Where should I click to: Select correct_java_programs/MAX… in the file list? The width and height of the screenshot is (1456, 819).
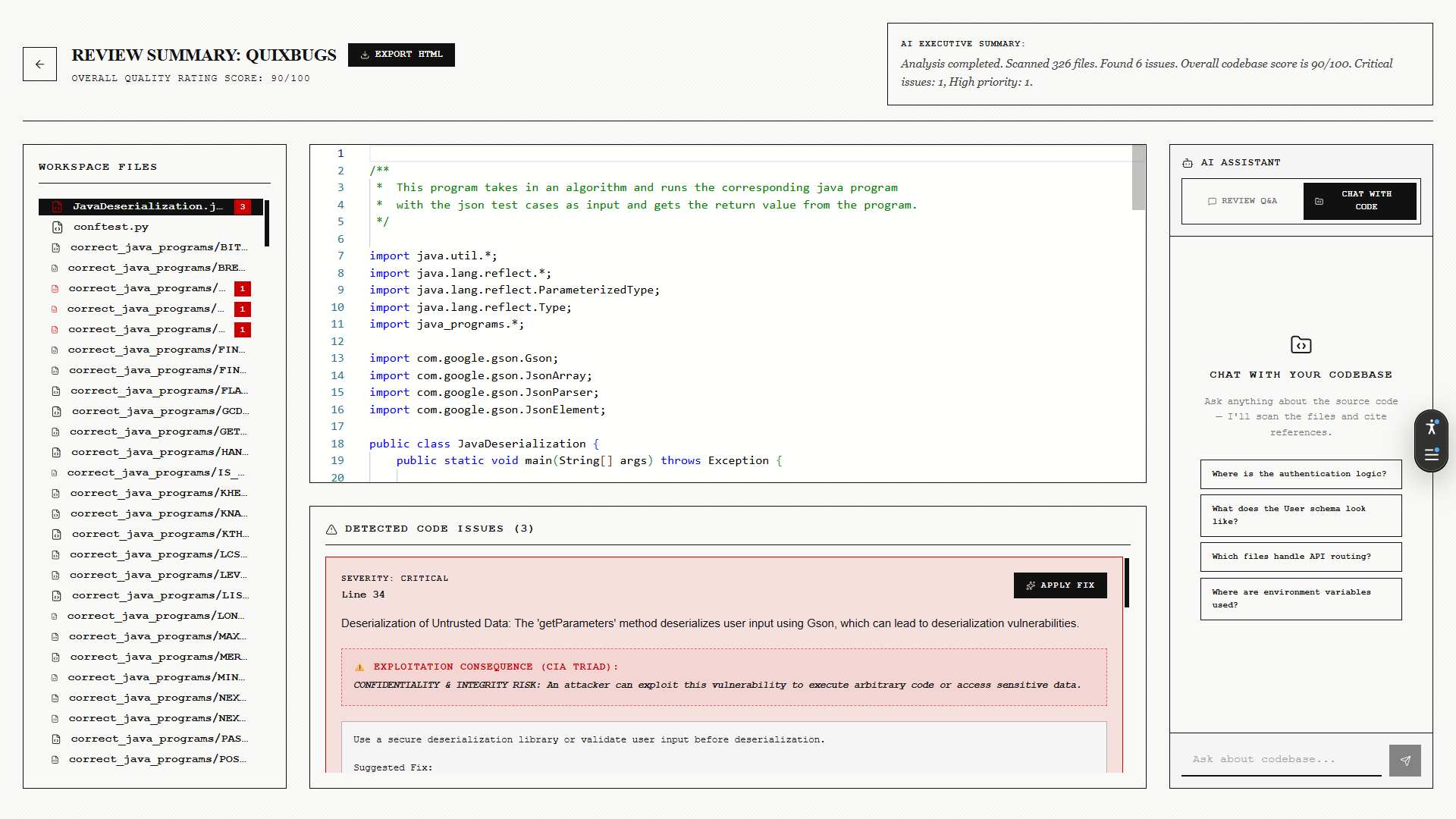pyautogui.click(x=151, y=636)
